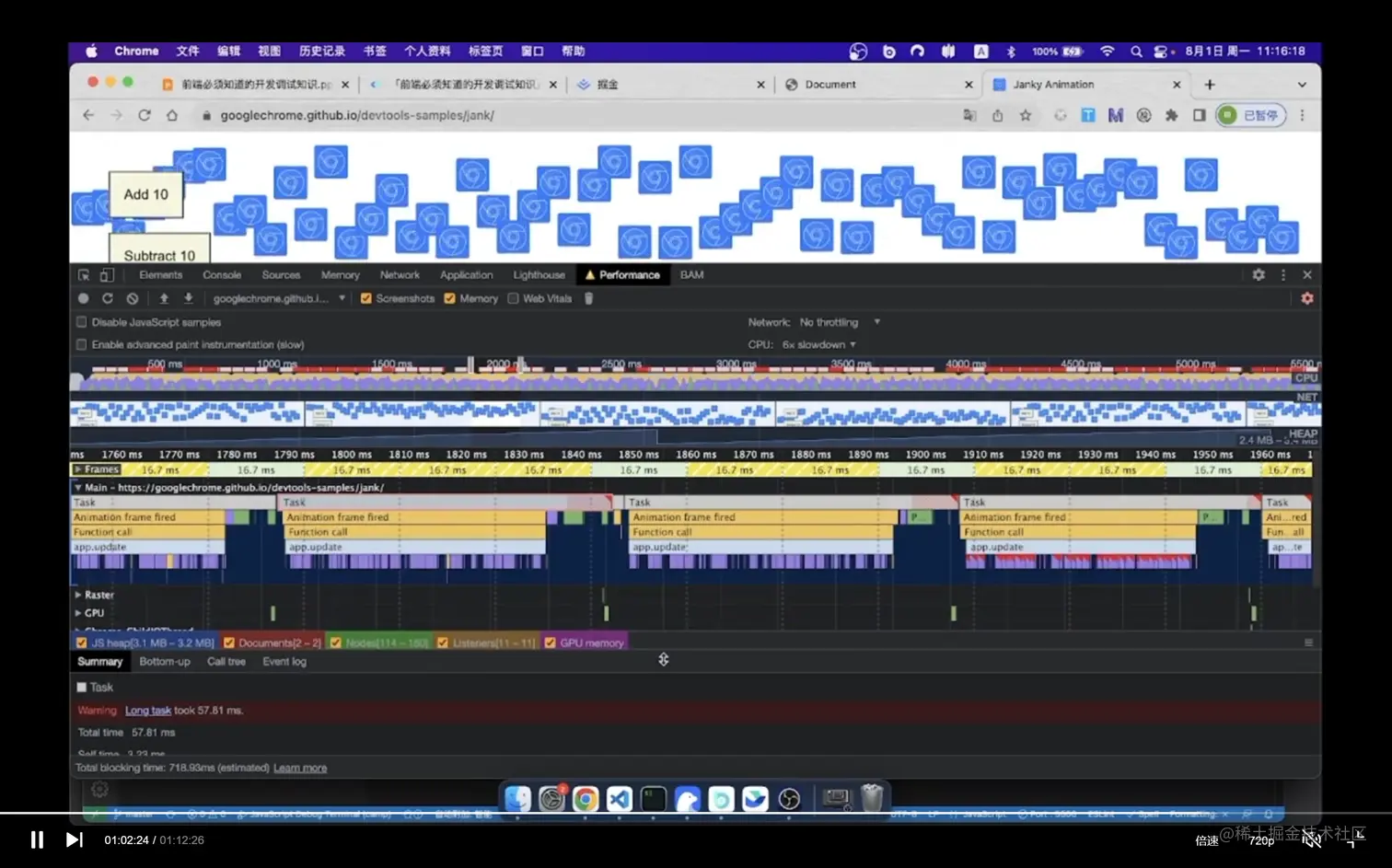Open the Trash in the dock

(872, 798)
